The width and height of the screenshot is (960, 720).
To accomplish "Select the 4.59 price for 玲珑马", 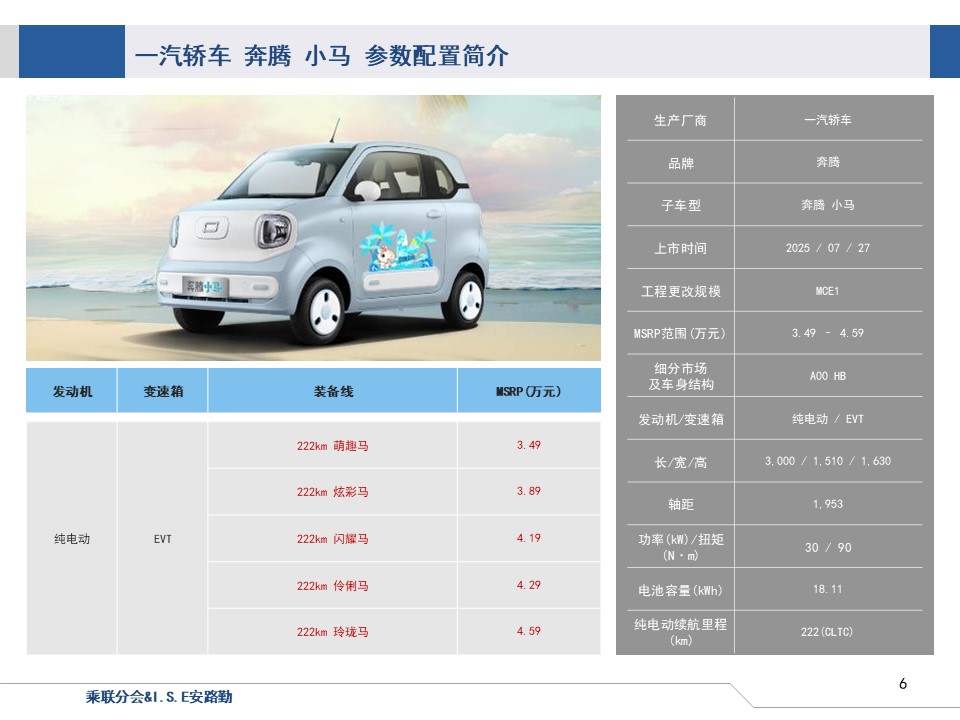I will click(x=529, y=631).
